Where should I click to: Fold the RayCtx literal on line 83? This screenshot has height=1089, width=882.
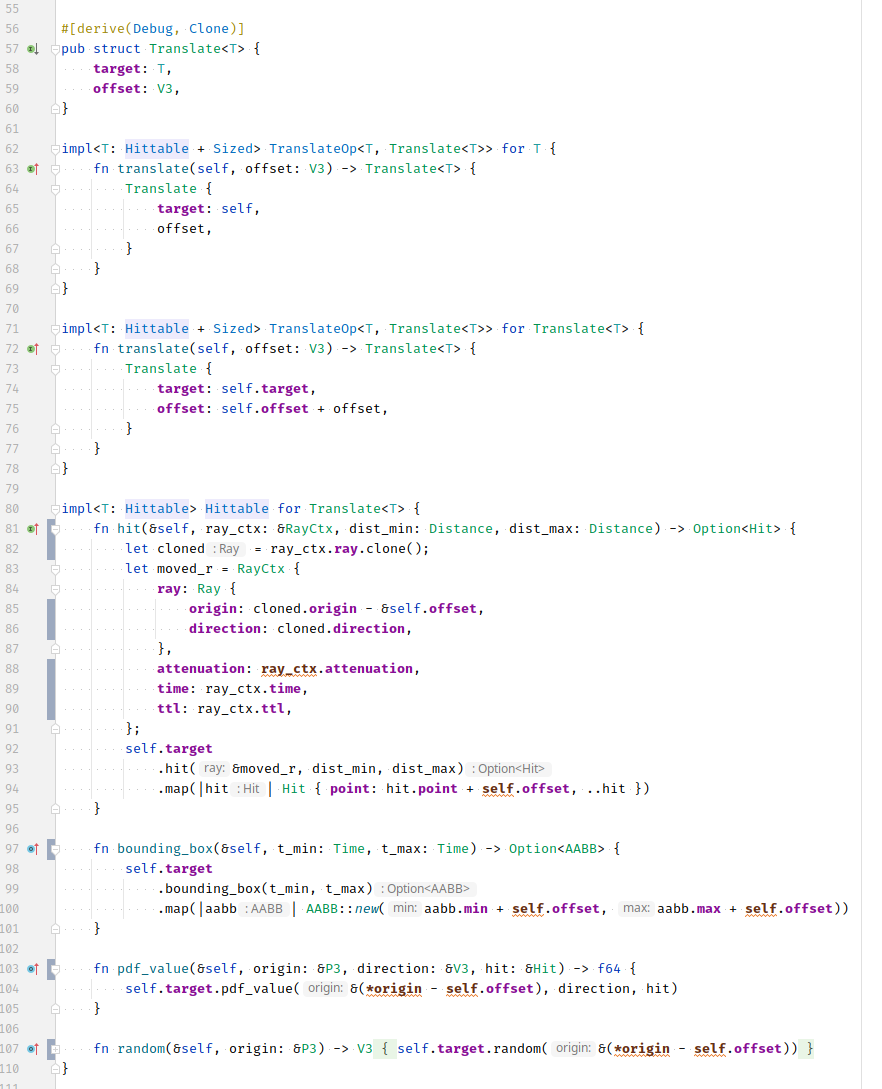pos(55,569)
